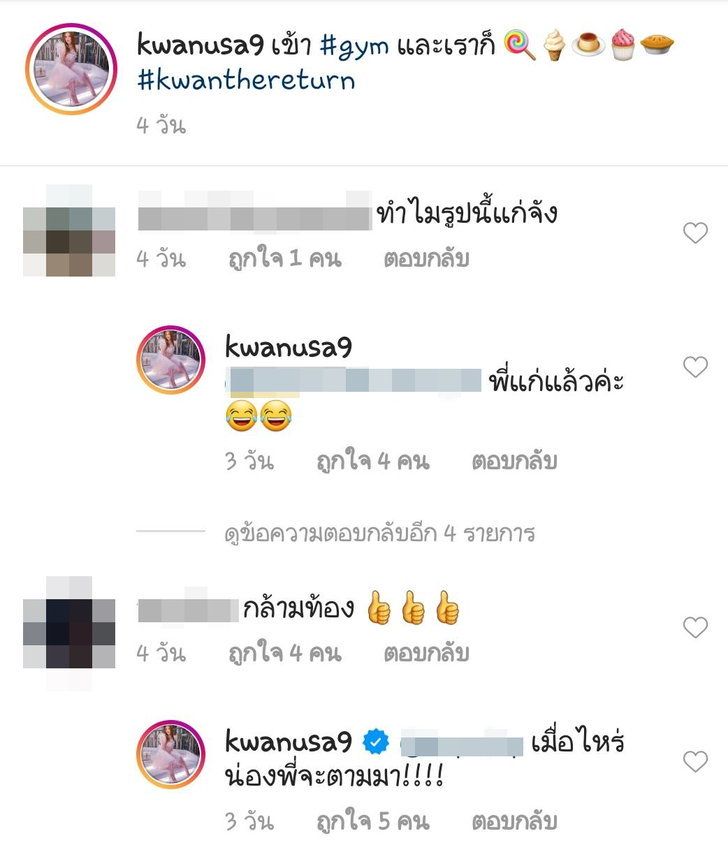This screenshot has width=728, height=859.
Task: Like the comment "ทำไมรูปนี้แก่จัง" with heart
Action: pos(695,233)
